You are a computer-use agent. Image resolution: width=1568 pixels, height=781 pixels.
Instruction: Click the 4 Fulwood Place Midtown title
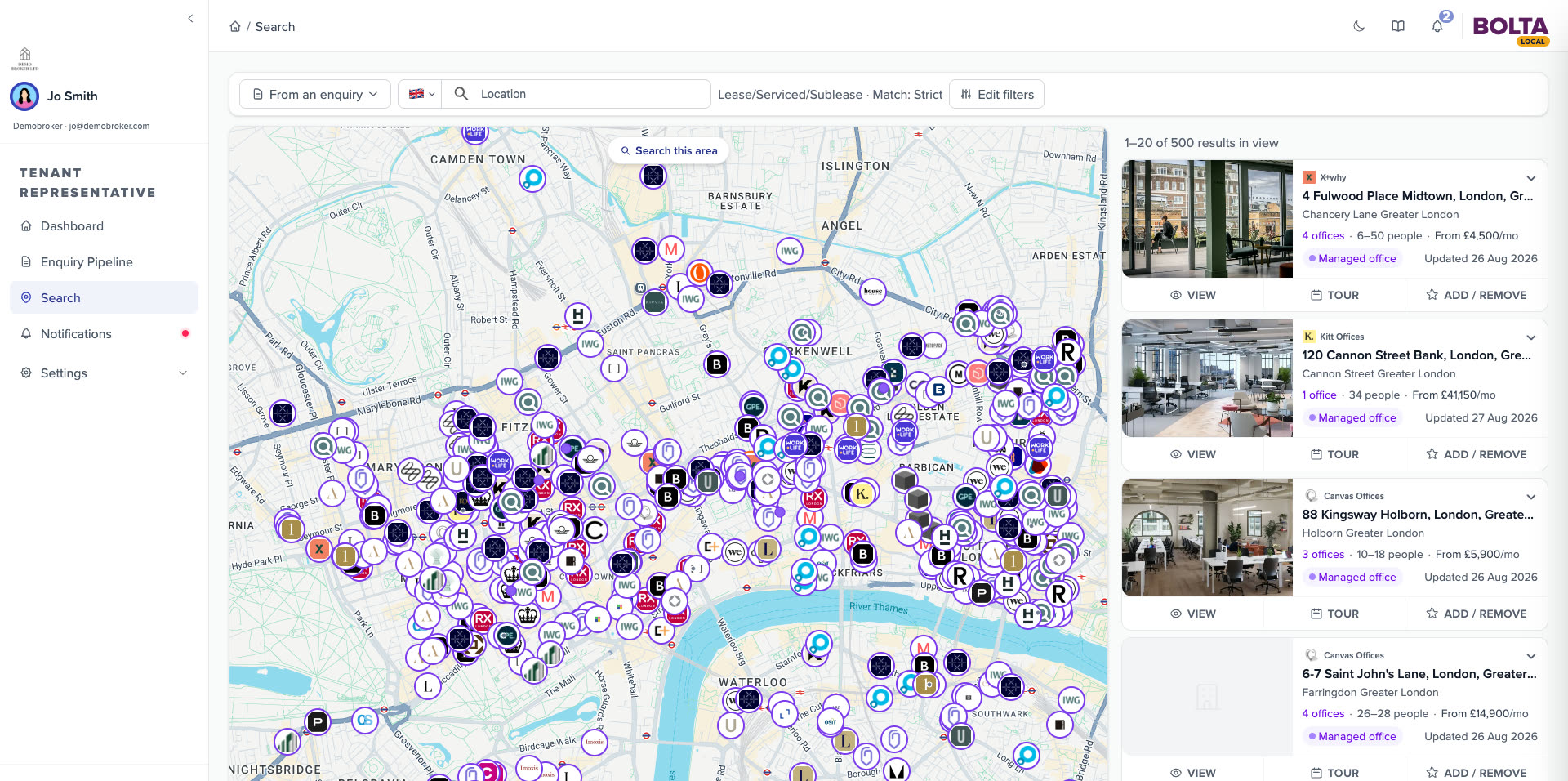(x=1418, y=196)
